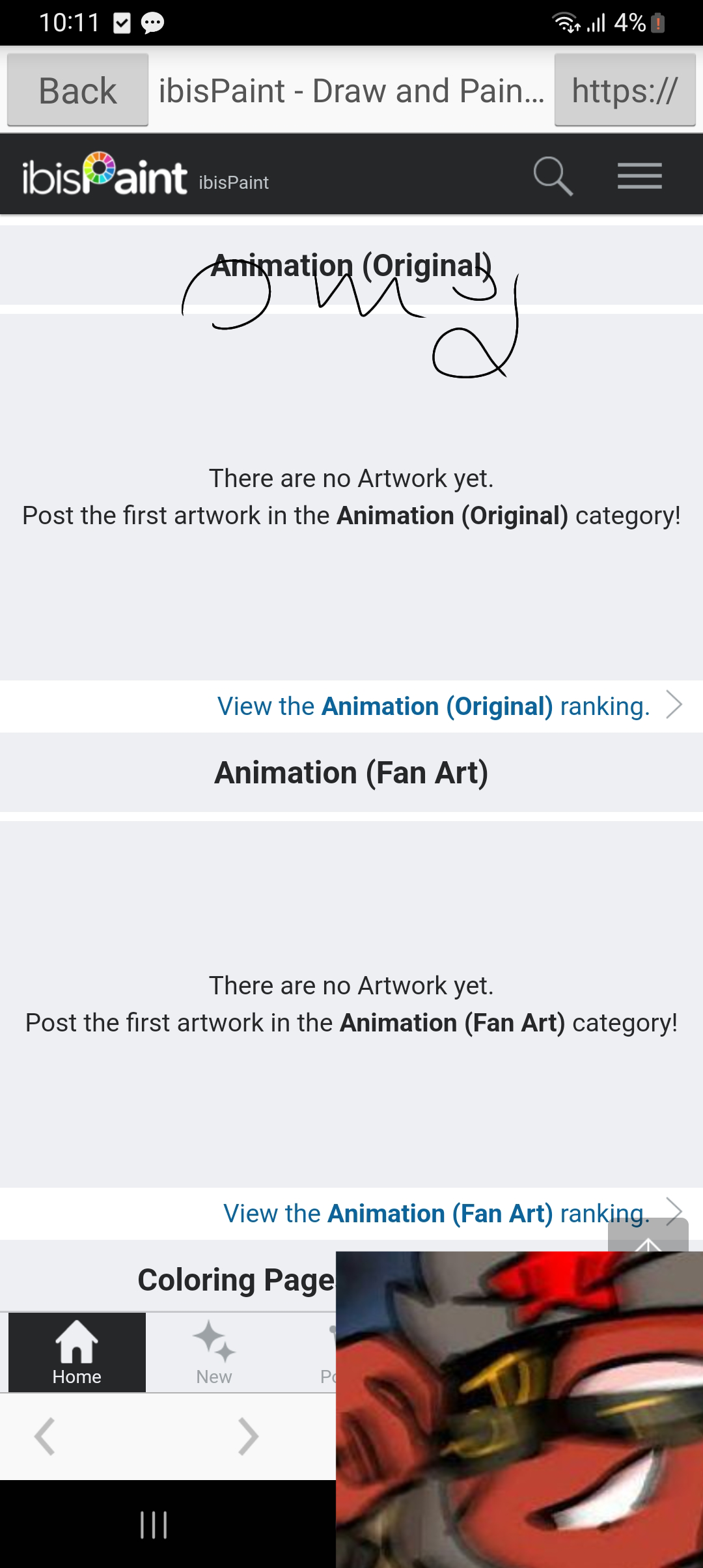Expand the Animation (Fan Art) ranking chevron
This screenshot has height=1568, width=703.
coord(674,1210)
